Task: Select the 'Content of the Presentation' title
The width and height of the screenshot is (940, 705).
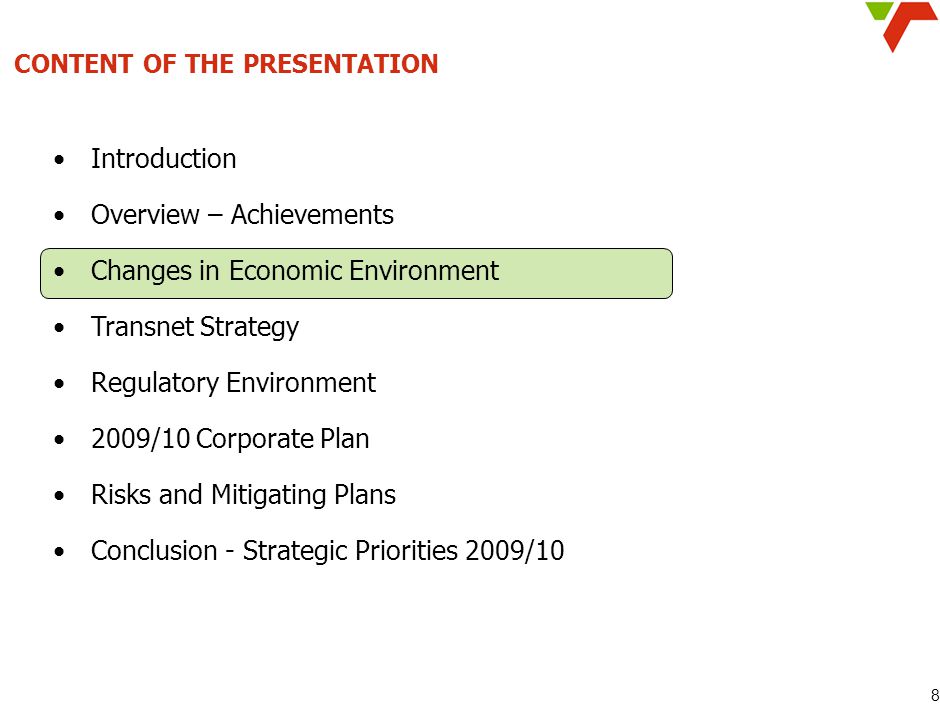Action: click(226, 64)
